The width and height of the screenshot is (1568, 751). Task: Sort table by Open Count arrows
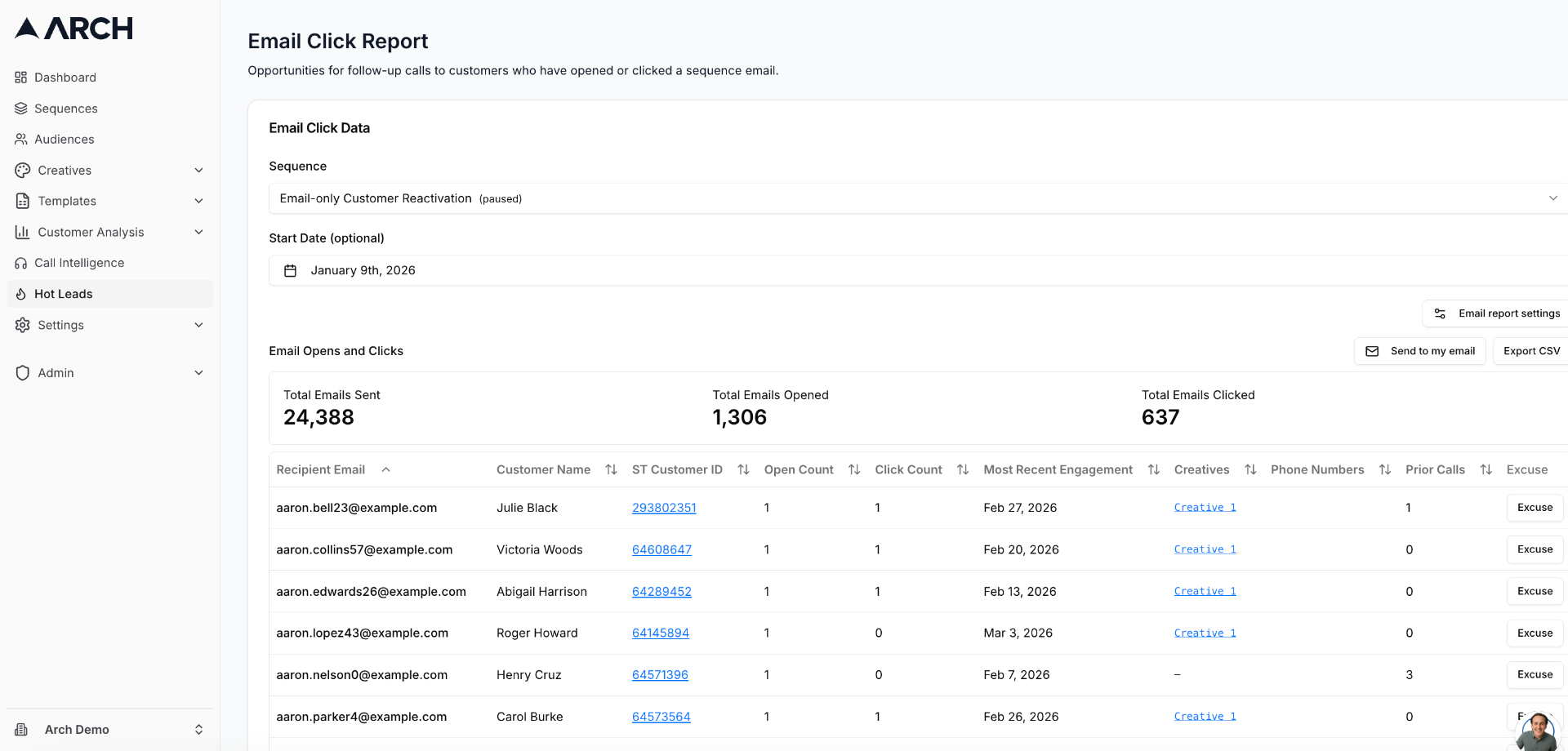(x=854, y=469)
